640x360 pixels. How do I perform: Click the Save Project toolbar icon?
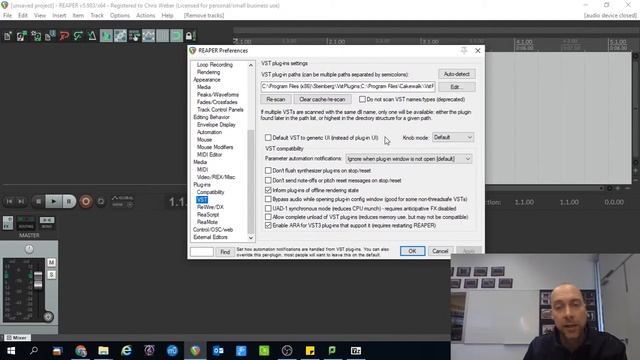(36, 36)
